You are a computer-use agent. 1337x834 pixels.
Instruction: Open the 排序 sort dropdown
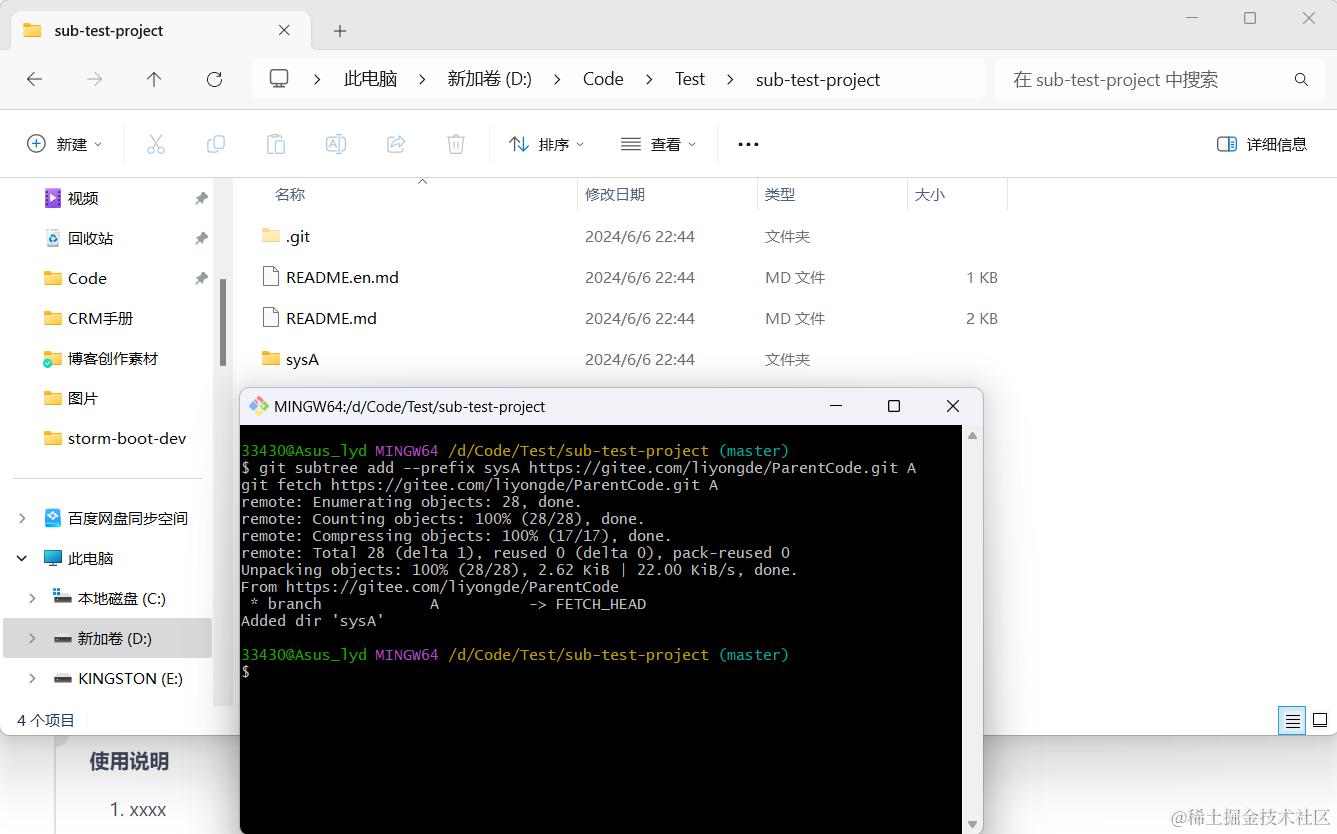pos(547,144)
